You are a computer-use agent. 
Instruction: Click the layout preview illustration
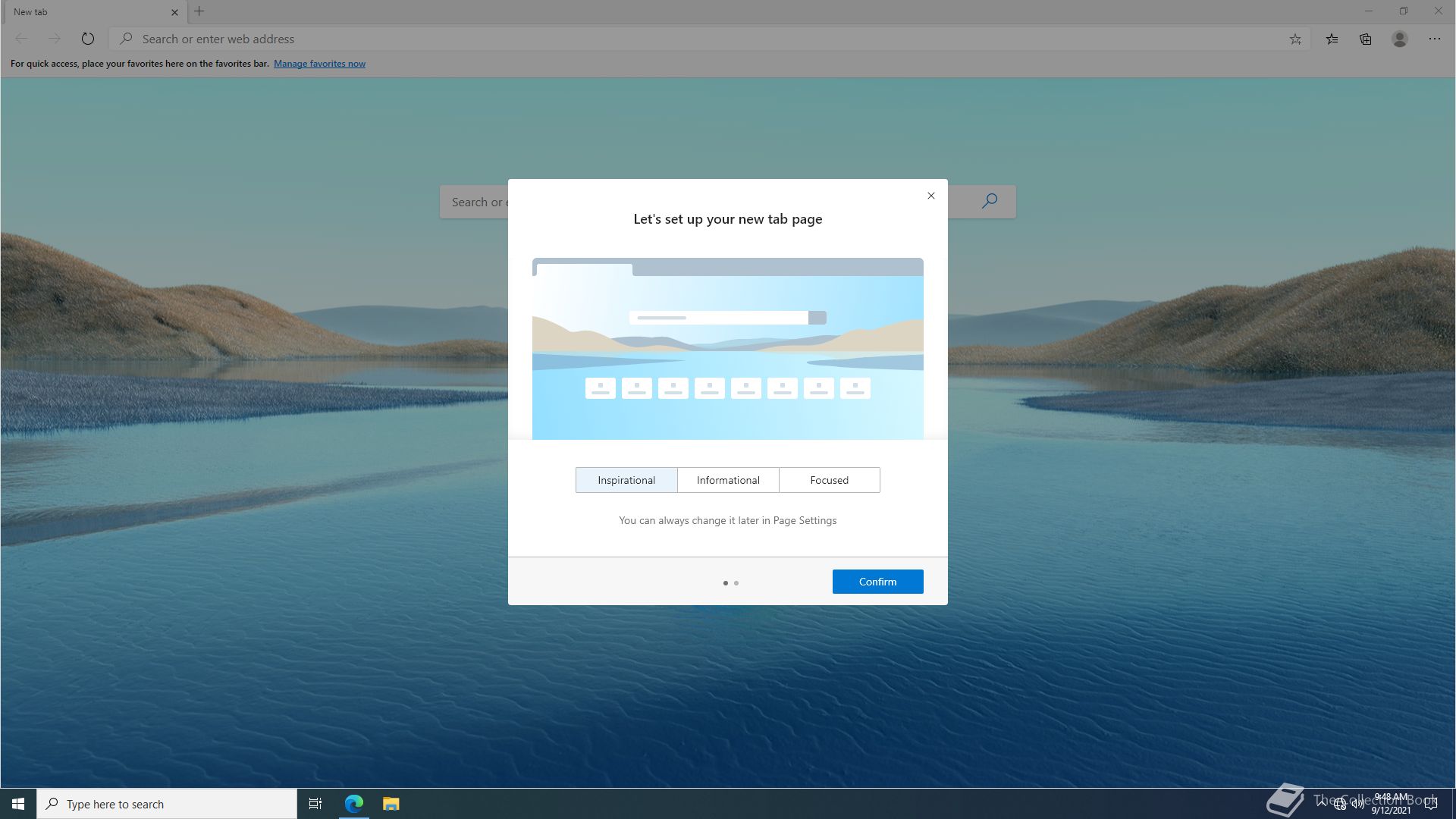pyautogui.click(x=728, y=349)
